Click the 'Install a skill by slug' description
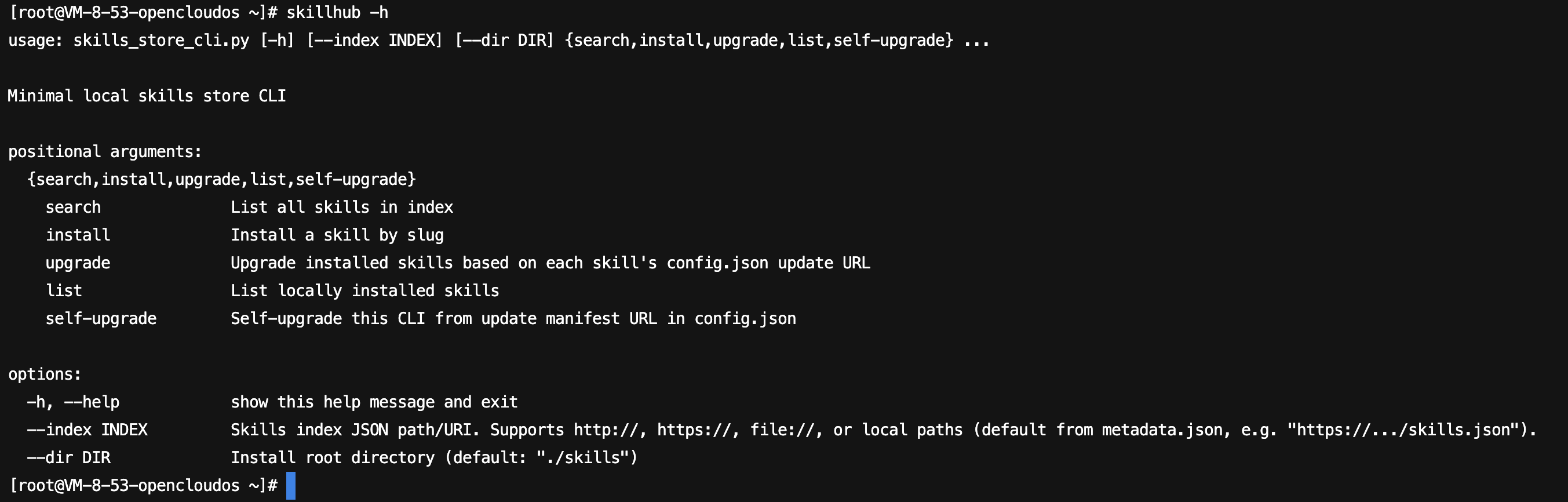Image resolution: width=1568 pixels, height=502 pixels. coord(337,235)
